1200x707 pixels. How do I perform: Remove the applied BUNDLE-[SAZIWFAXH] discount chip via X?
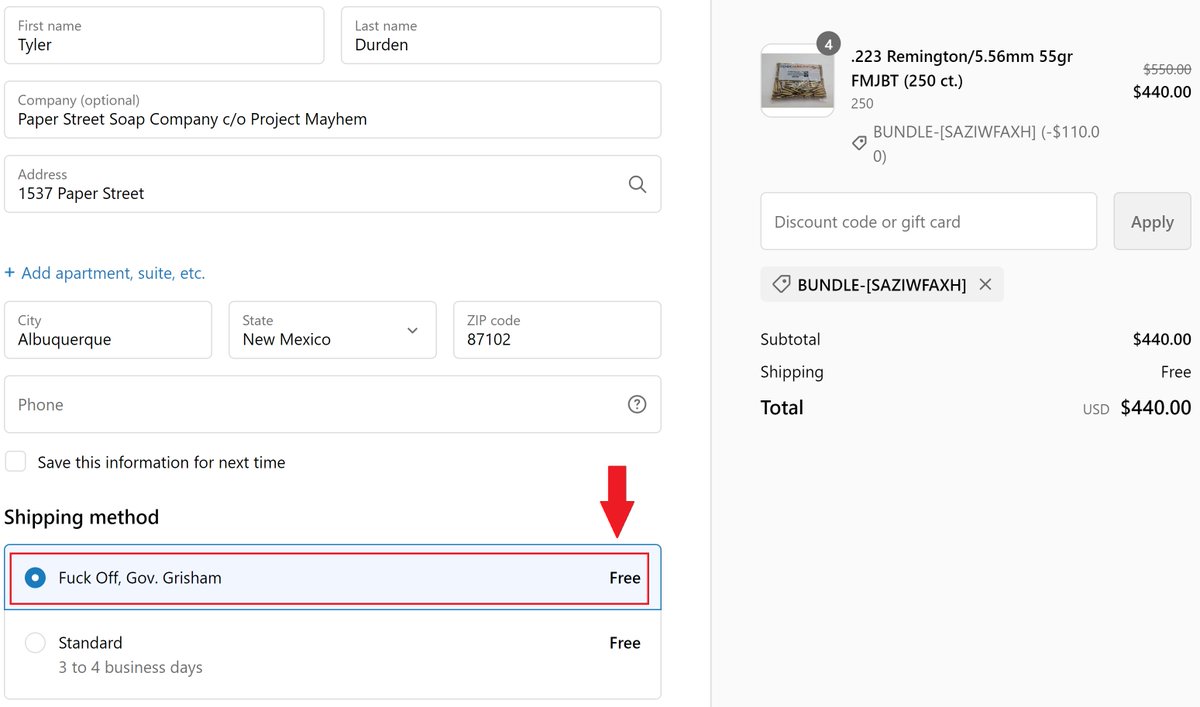point(985,285)
